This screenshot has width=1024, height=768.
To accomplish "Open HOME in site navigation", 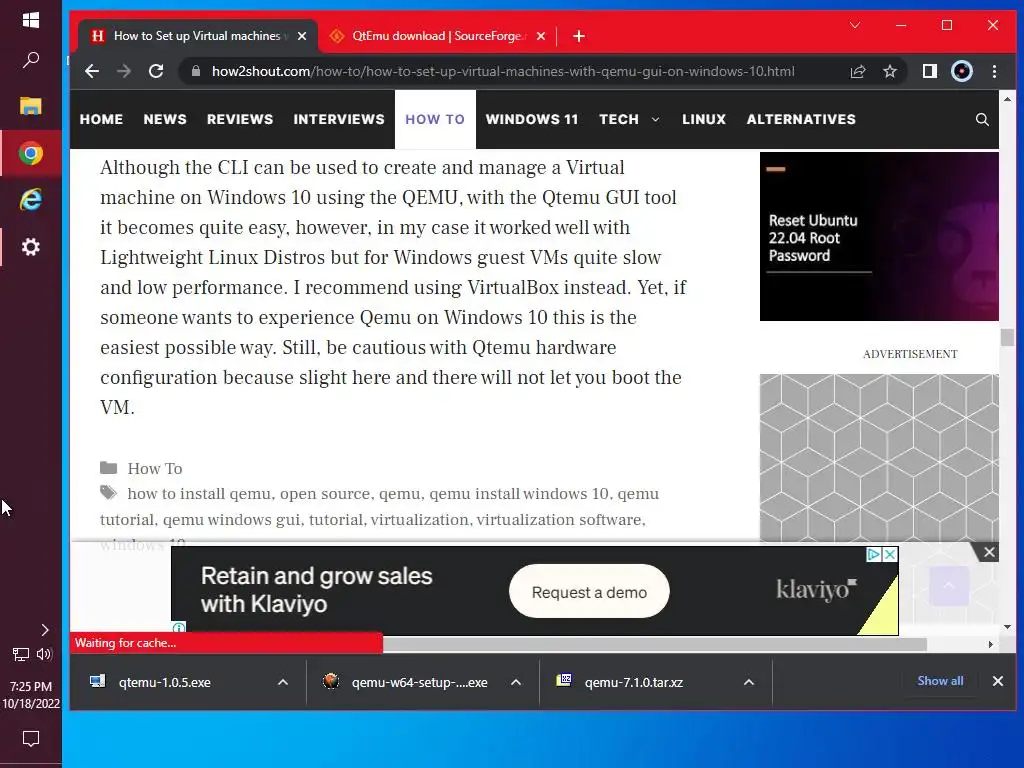I will tap(101, 120).
